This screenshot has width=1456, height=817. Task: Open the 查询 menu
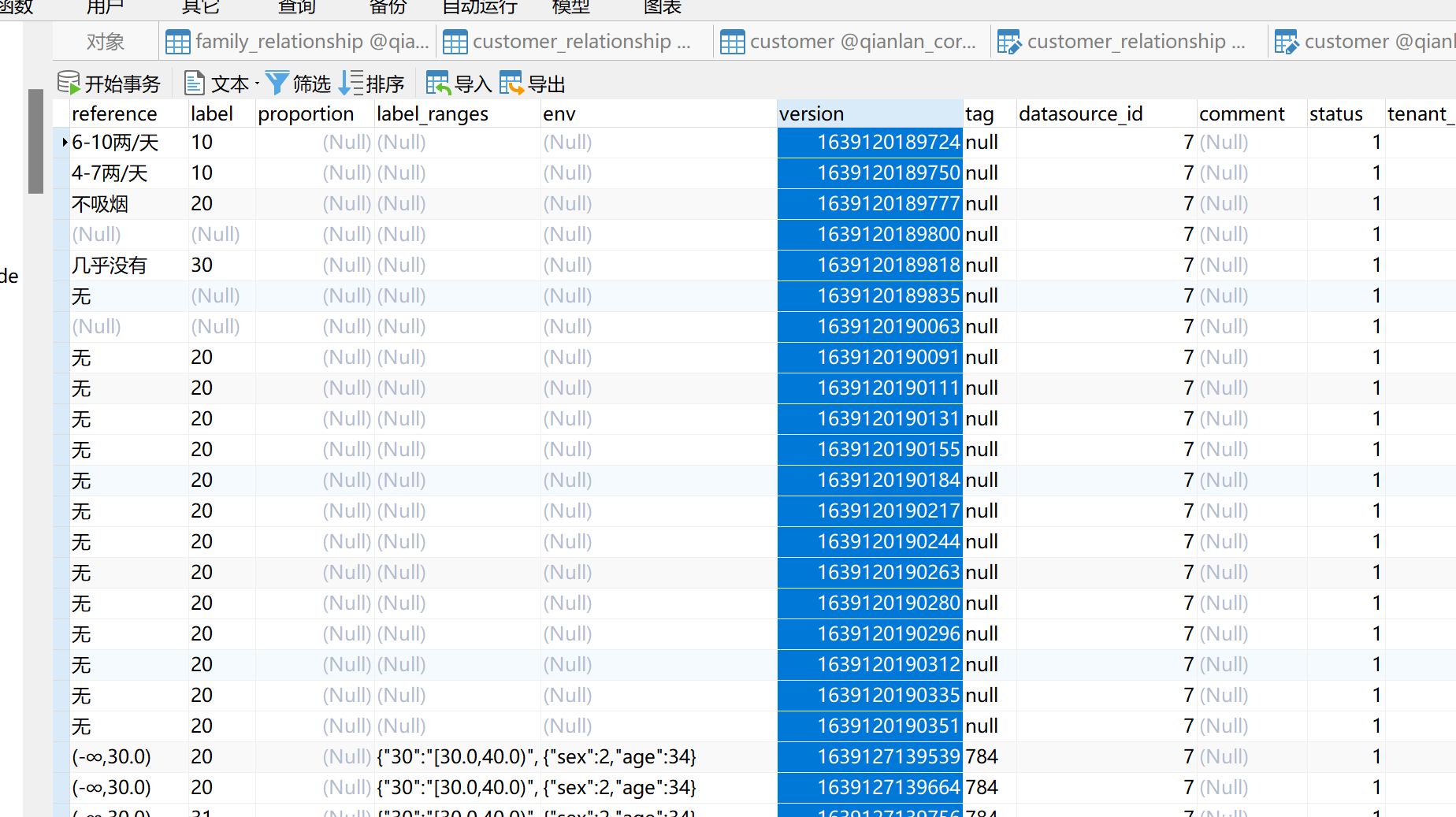(295, 8)
